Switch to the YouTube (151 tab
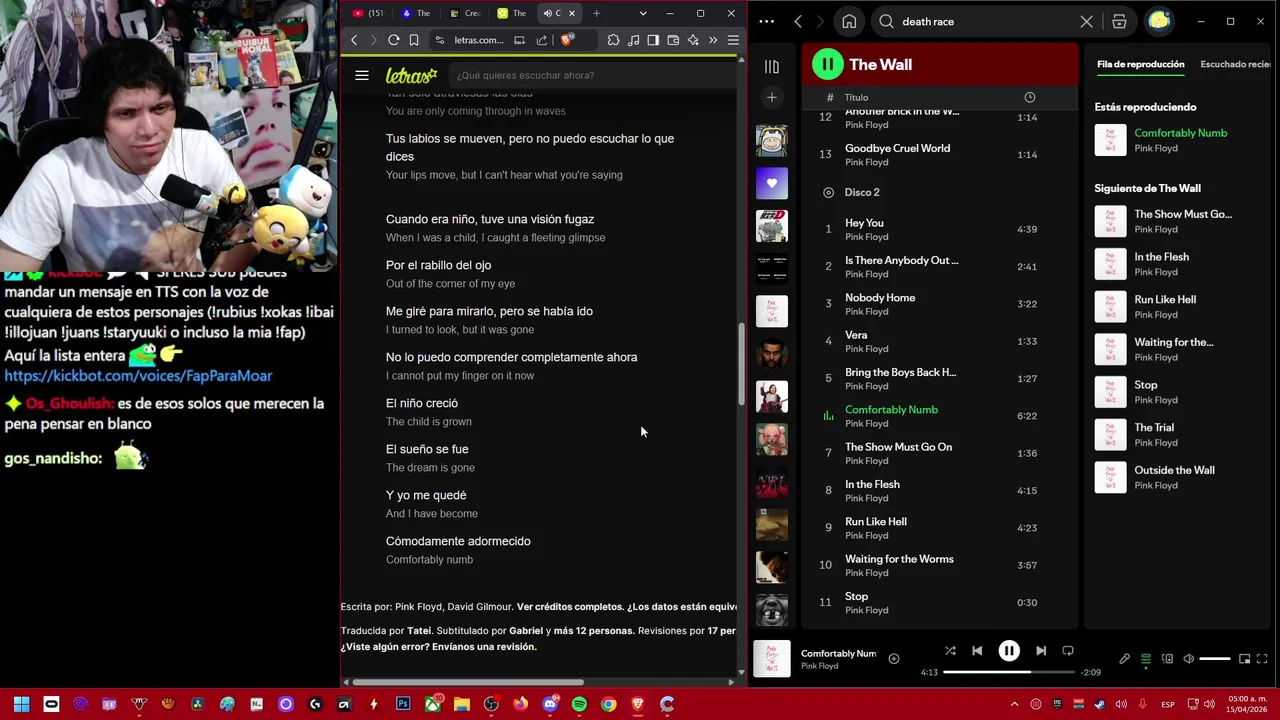1280x720 pixels. click(x=368, y=13)
